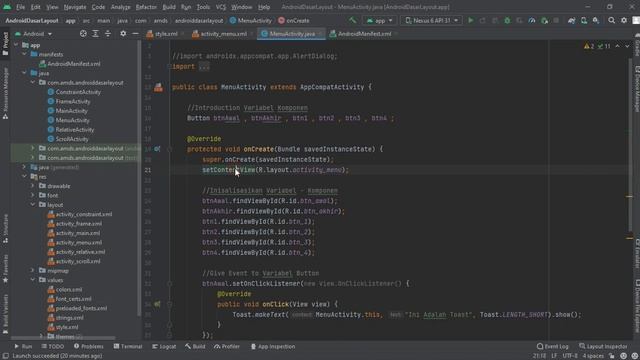Toggle the Project side tool window

pos(5,44)
